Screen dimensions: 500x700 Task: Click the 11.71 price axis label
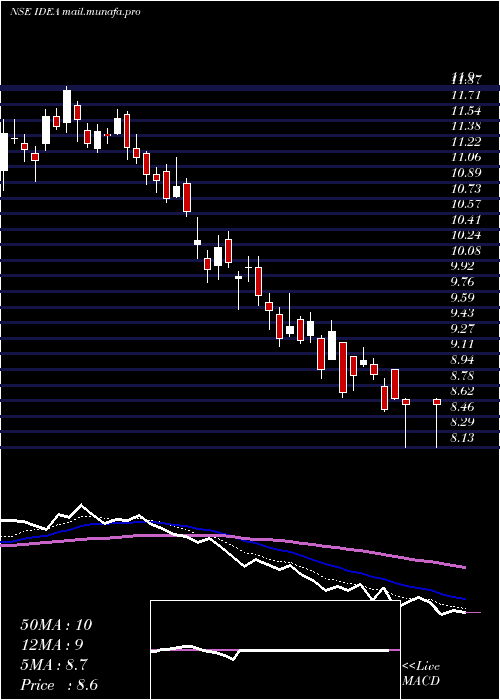pos(466,95)
